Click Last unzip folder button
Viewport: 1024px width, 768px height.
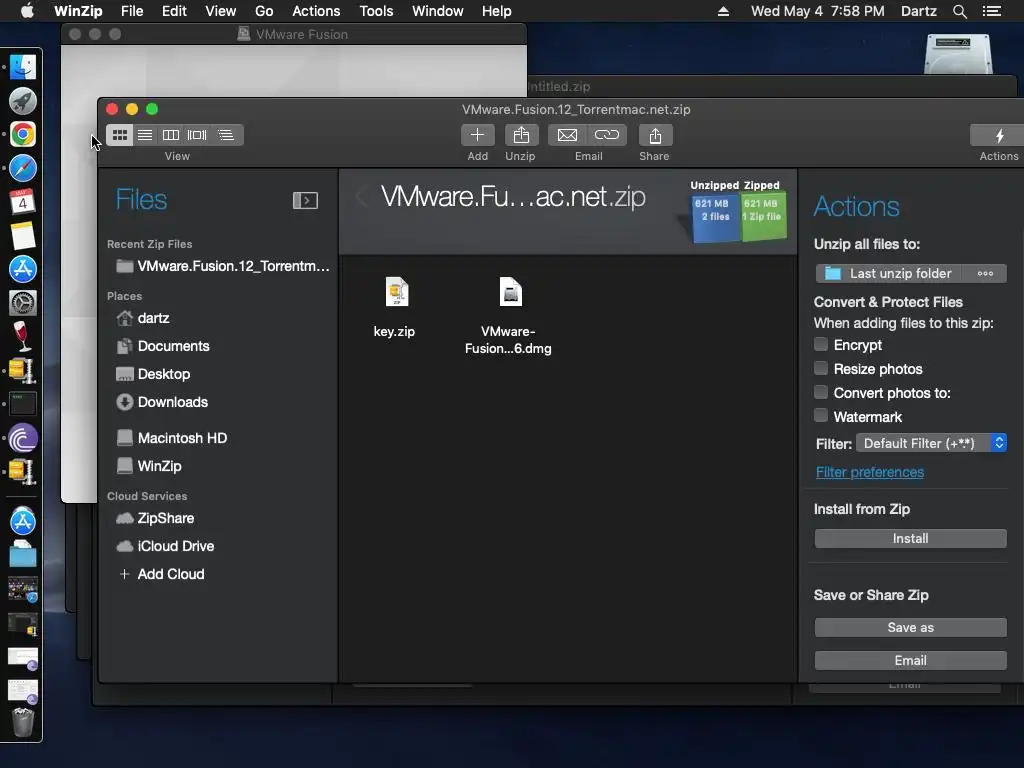click(888, 274)
